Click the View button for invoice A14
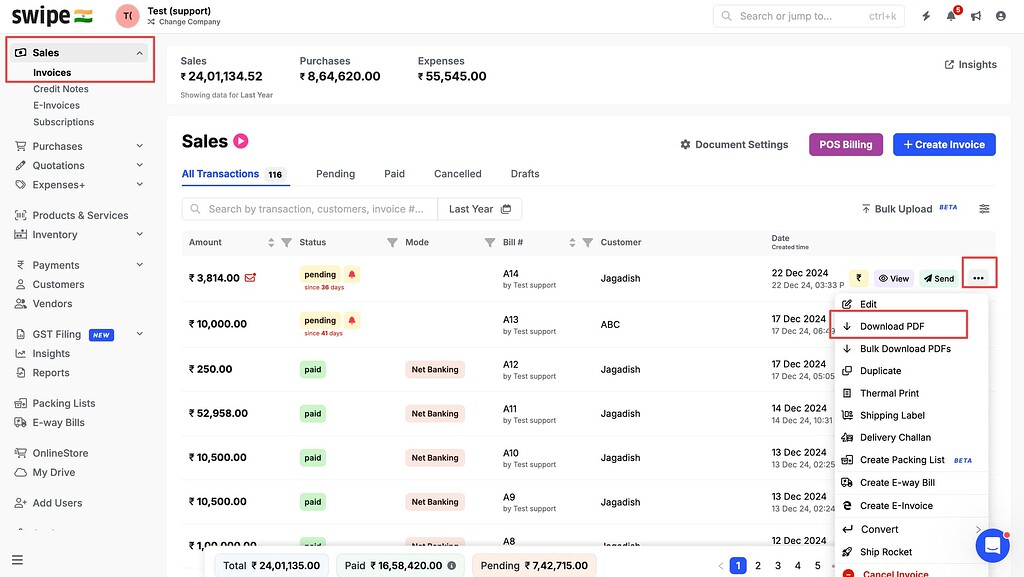The width and height of the screenshot is (1024, 577). (894, 278)
